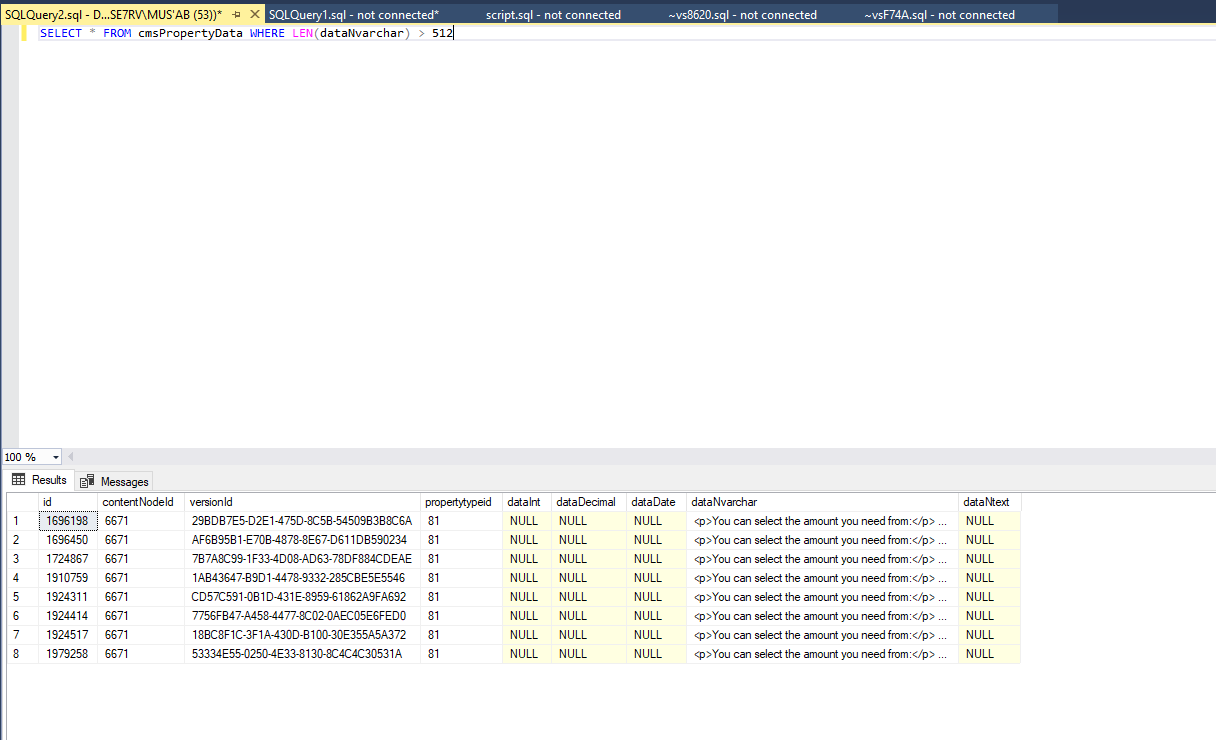Select the dataDate column header
Image resolution: width=1216 pixels, height=740 pixels.
(657, 502)
